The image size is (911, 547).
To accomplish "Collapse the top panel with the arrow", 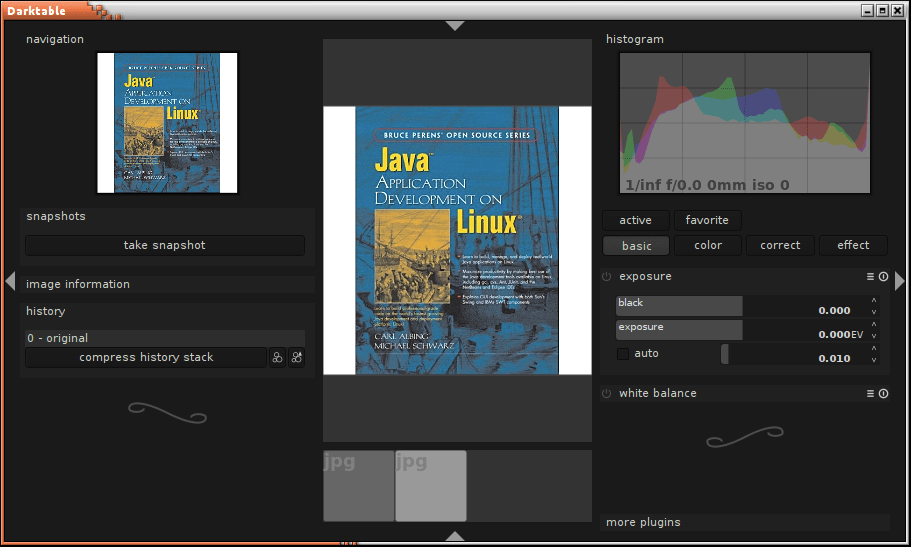I will (455, 26).
